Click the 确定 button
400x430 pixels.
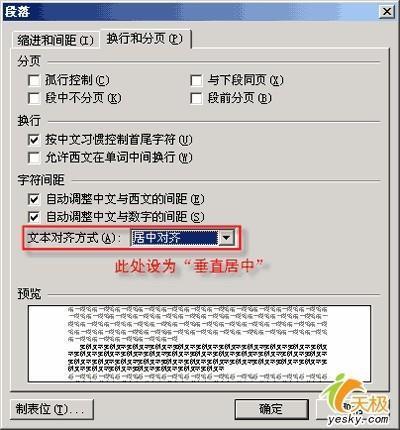click(271, 409)
